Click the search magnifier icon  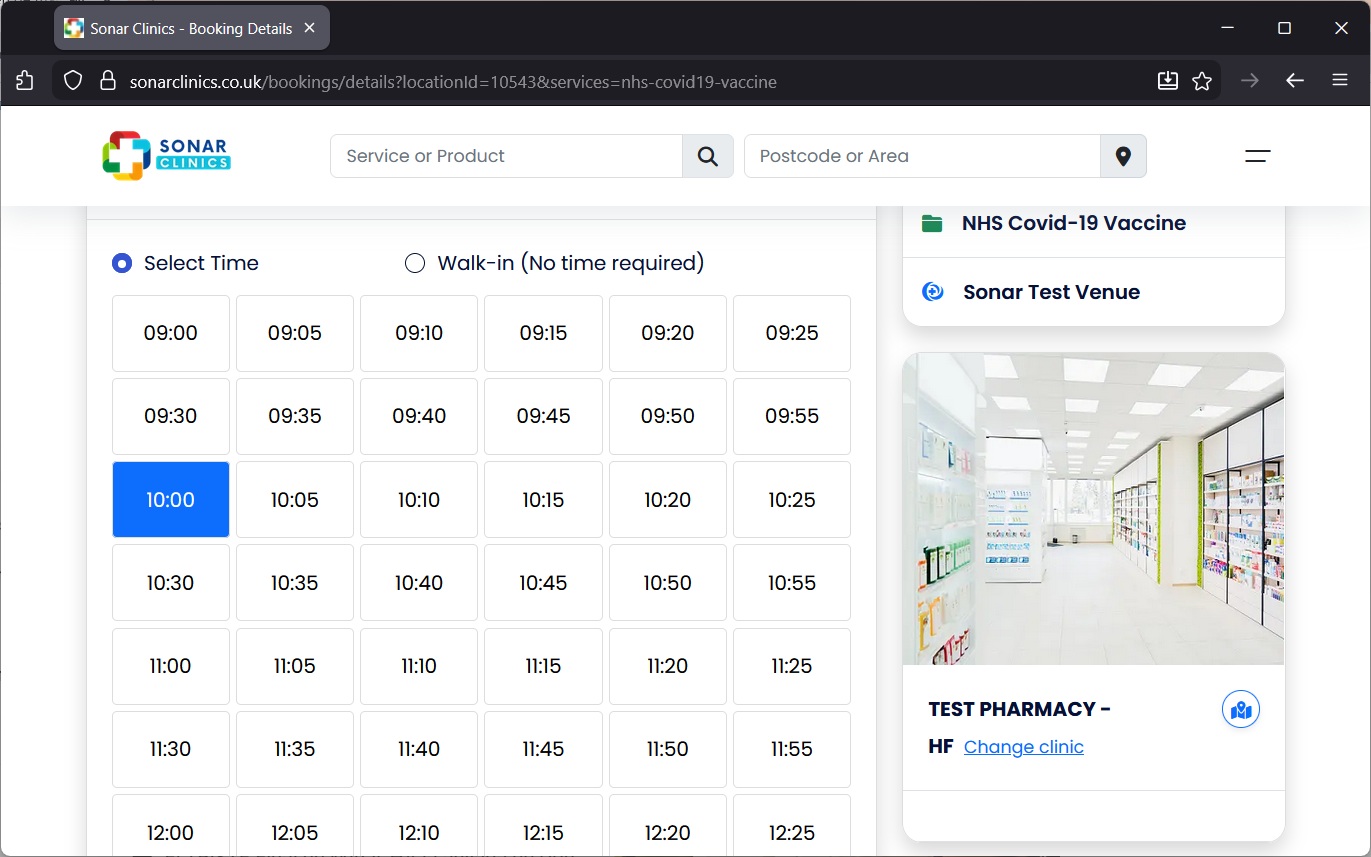tap(708, 156)
